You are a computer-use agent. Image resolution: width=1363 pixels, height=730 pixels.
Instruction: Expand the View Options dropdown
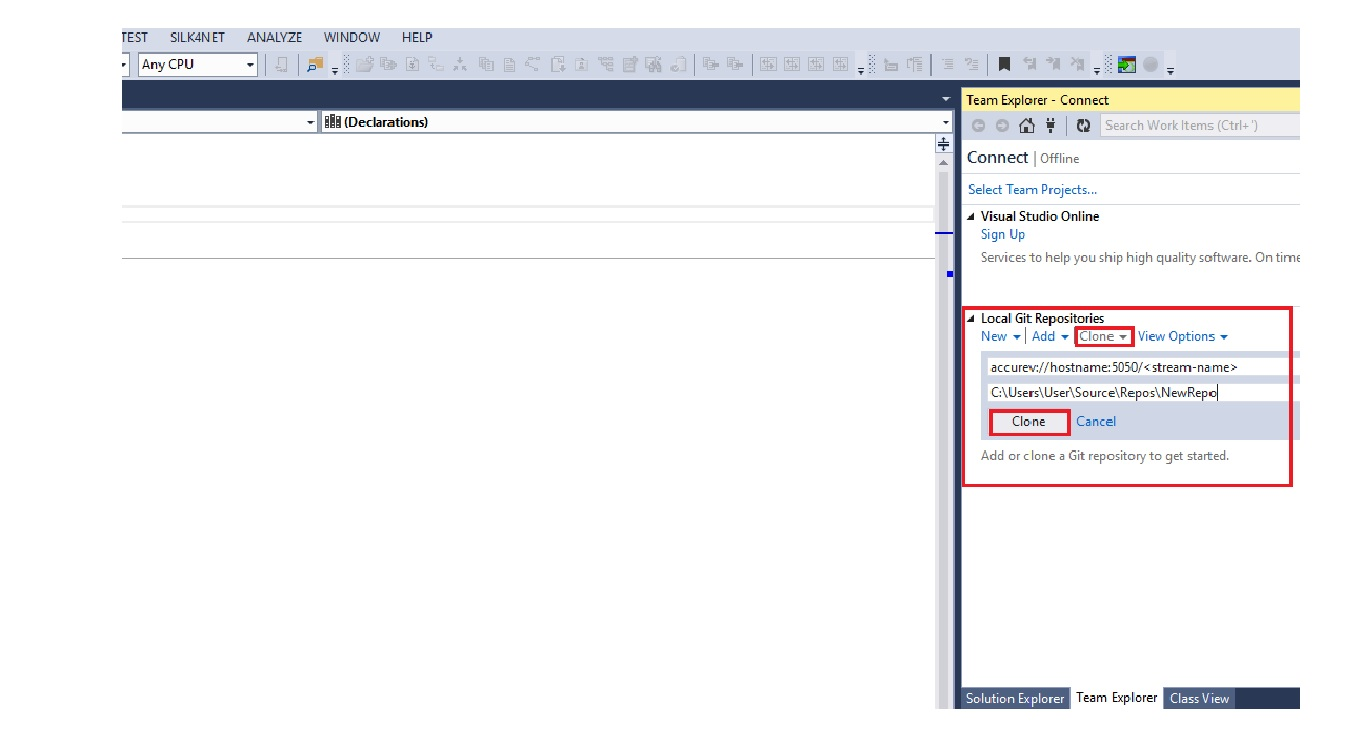click(x=1182, y=337)
